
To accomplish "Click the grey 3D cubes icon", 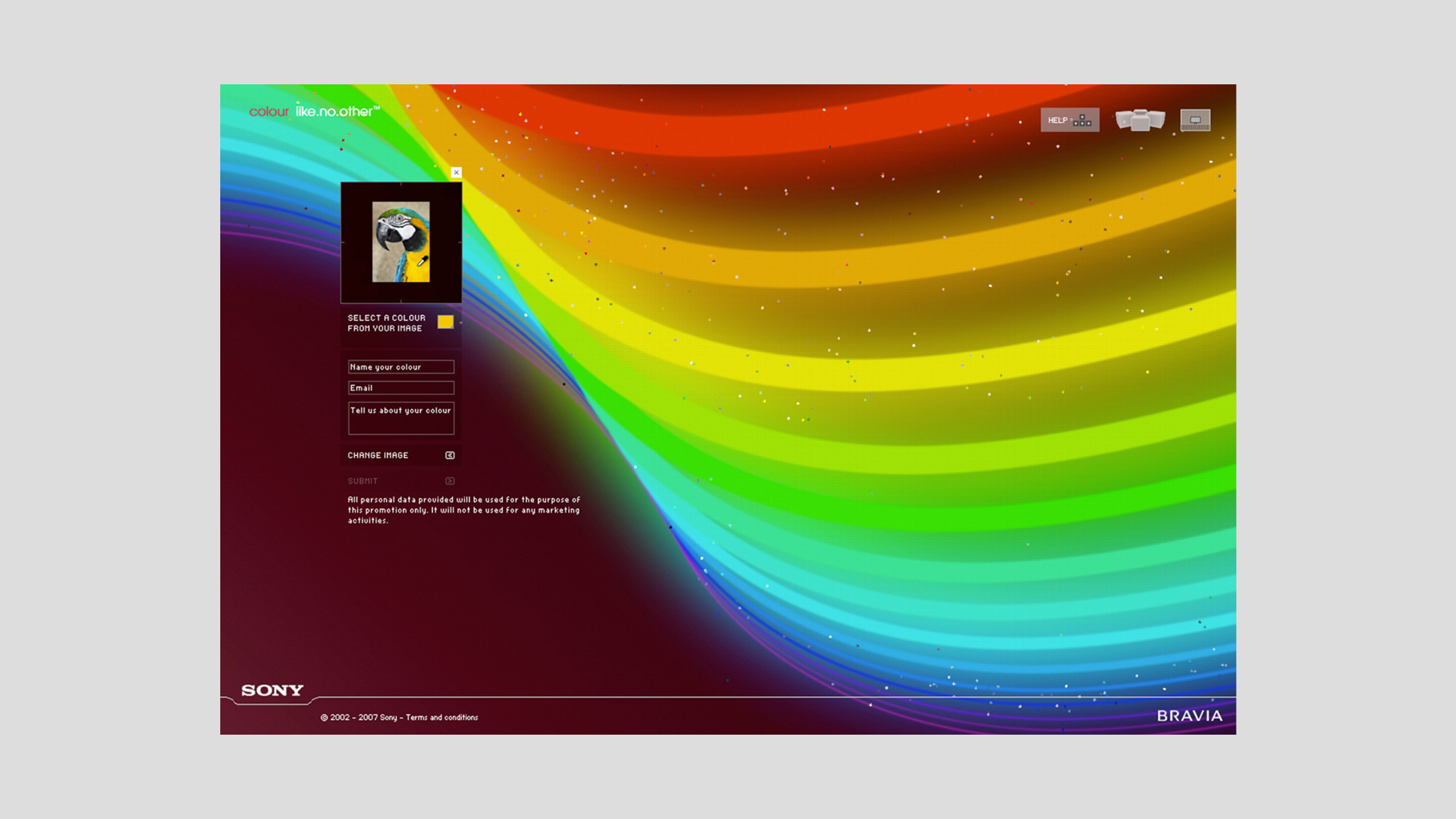I will pyautogui.click(x=1140, y=120).
